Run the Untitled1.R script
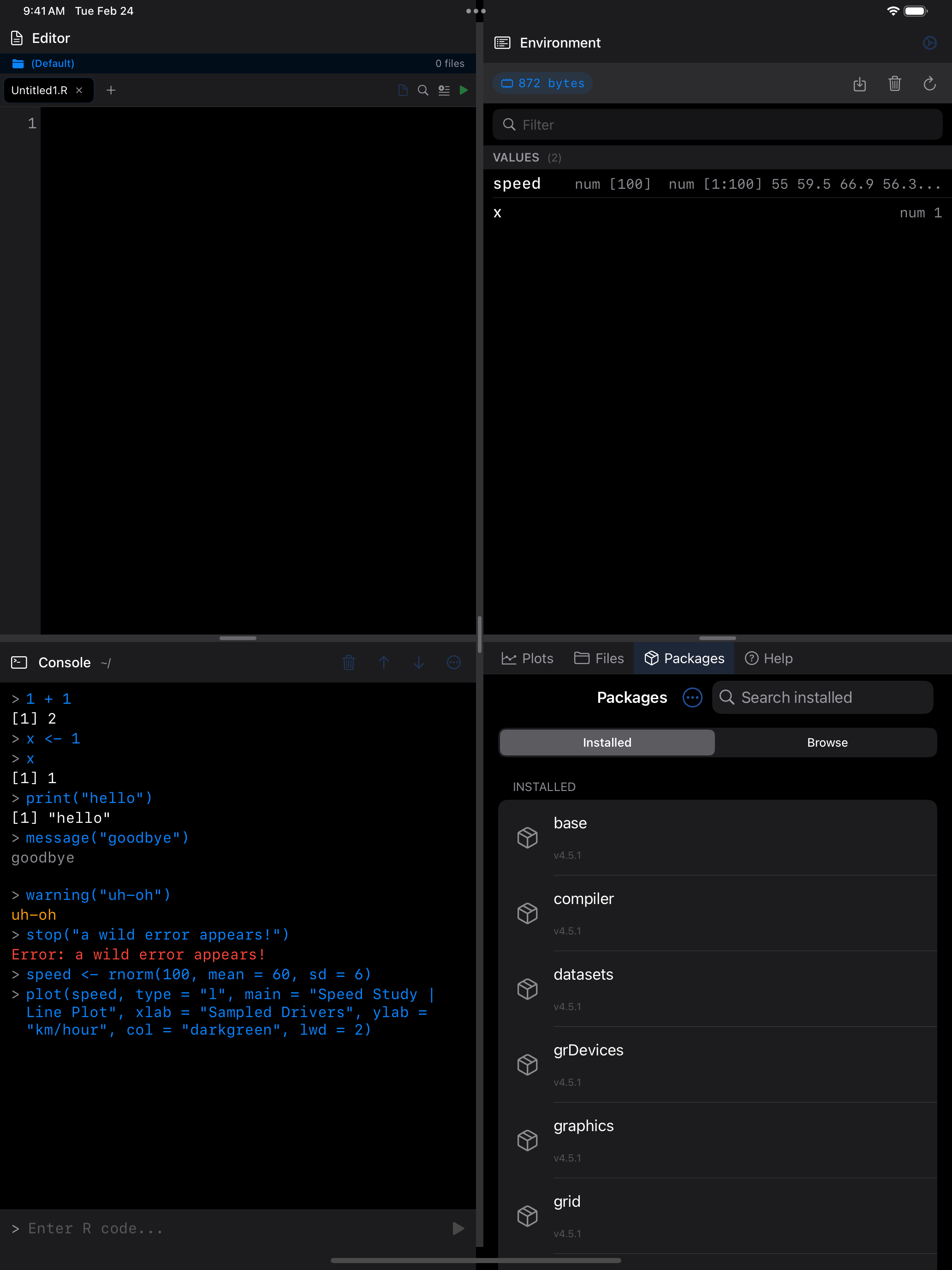This screenshot has width=952, height=1270. [464, 90]
